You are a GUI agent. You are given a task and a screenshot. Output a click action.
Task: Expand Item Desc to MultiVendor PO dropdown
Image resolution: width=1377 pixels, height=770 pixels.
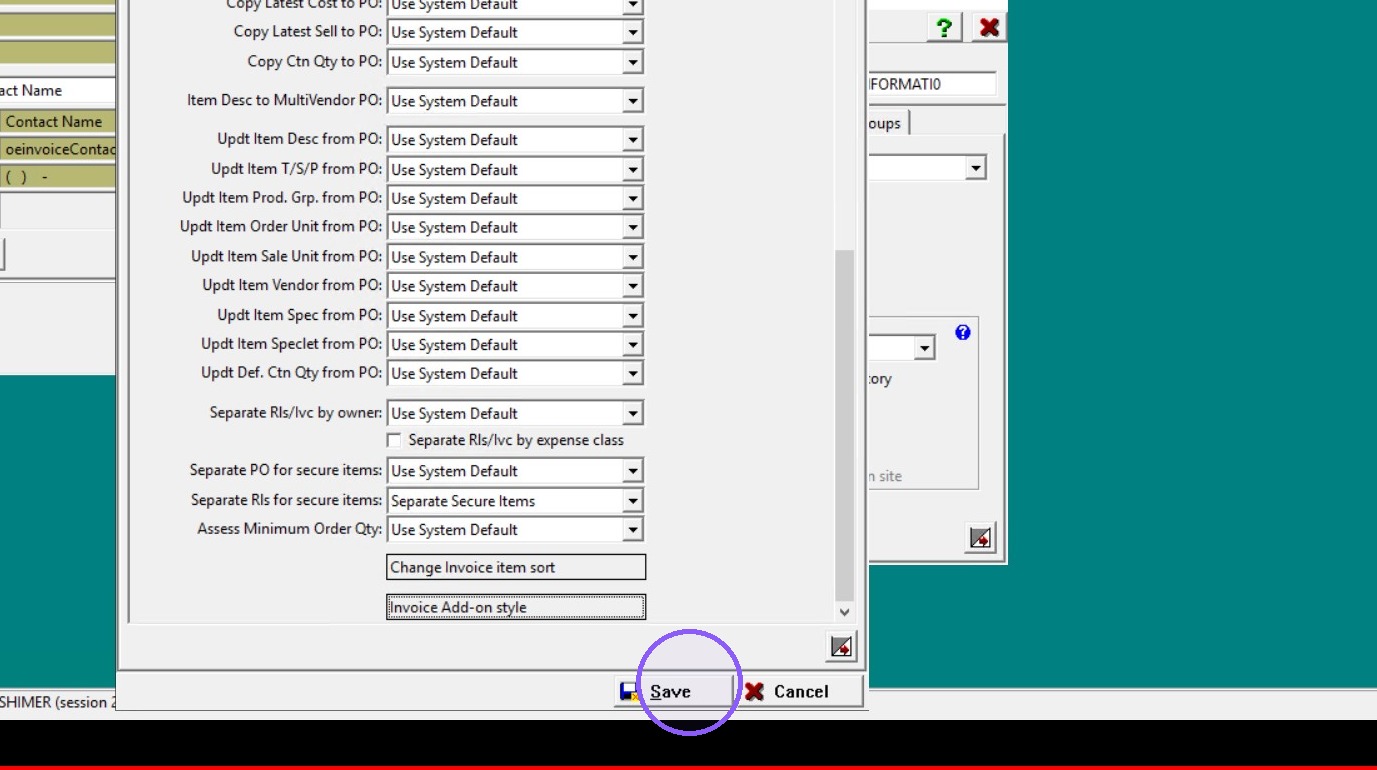point(632,101)
